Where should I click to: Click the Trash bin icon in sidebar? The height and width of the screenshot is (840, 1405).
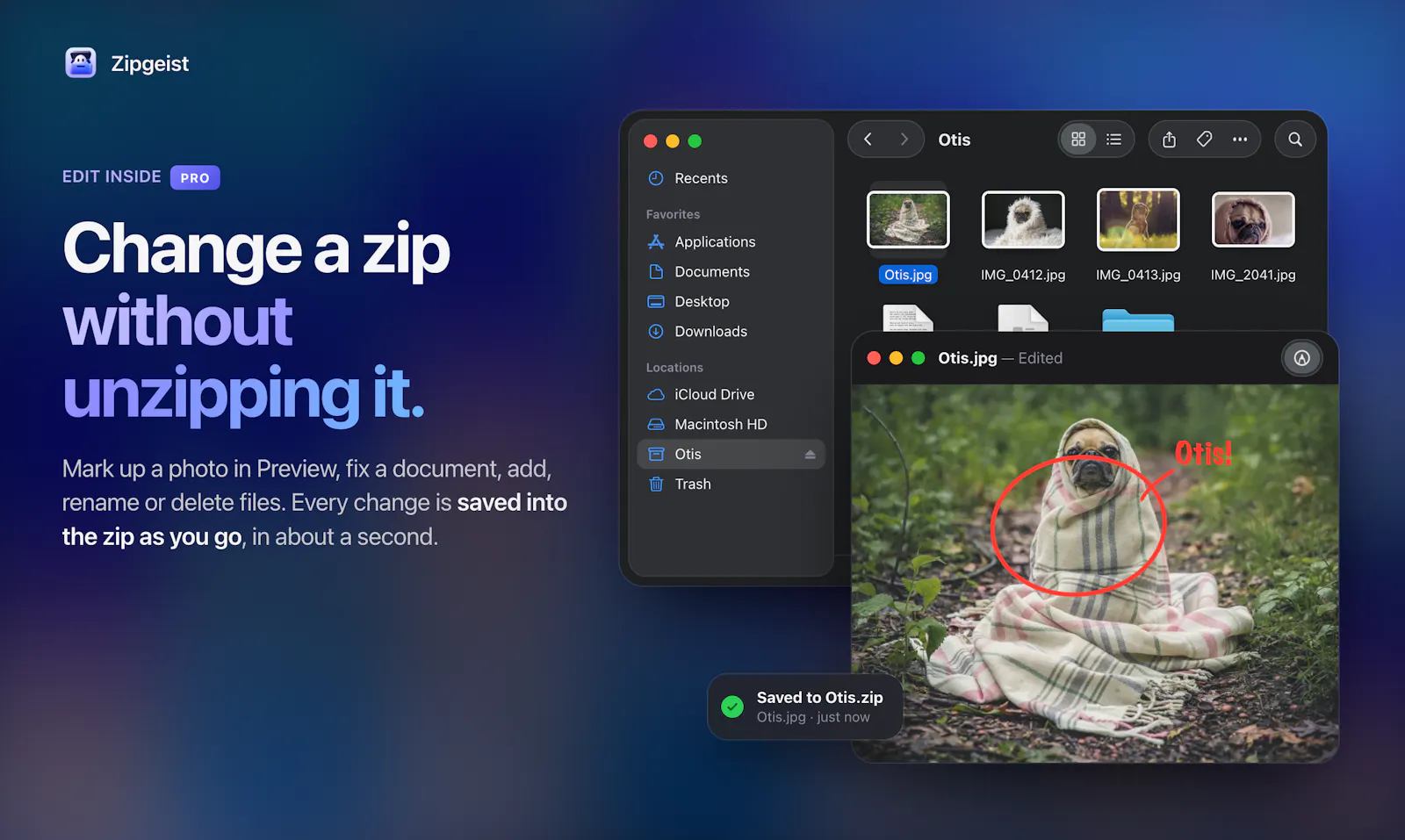(x=656, y=484)
